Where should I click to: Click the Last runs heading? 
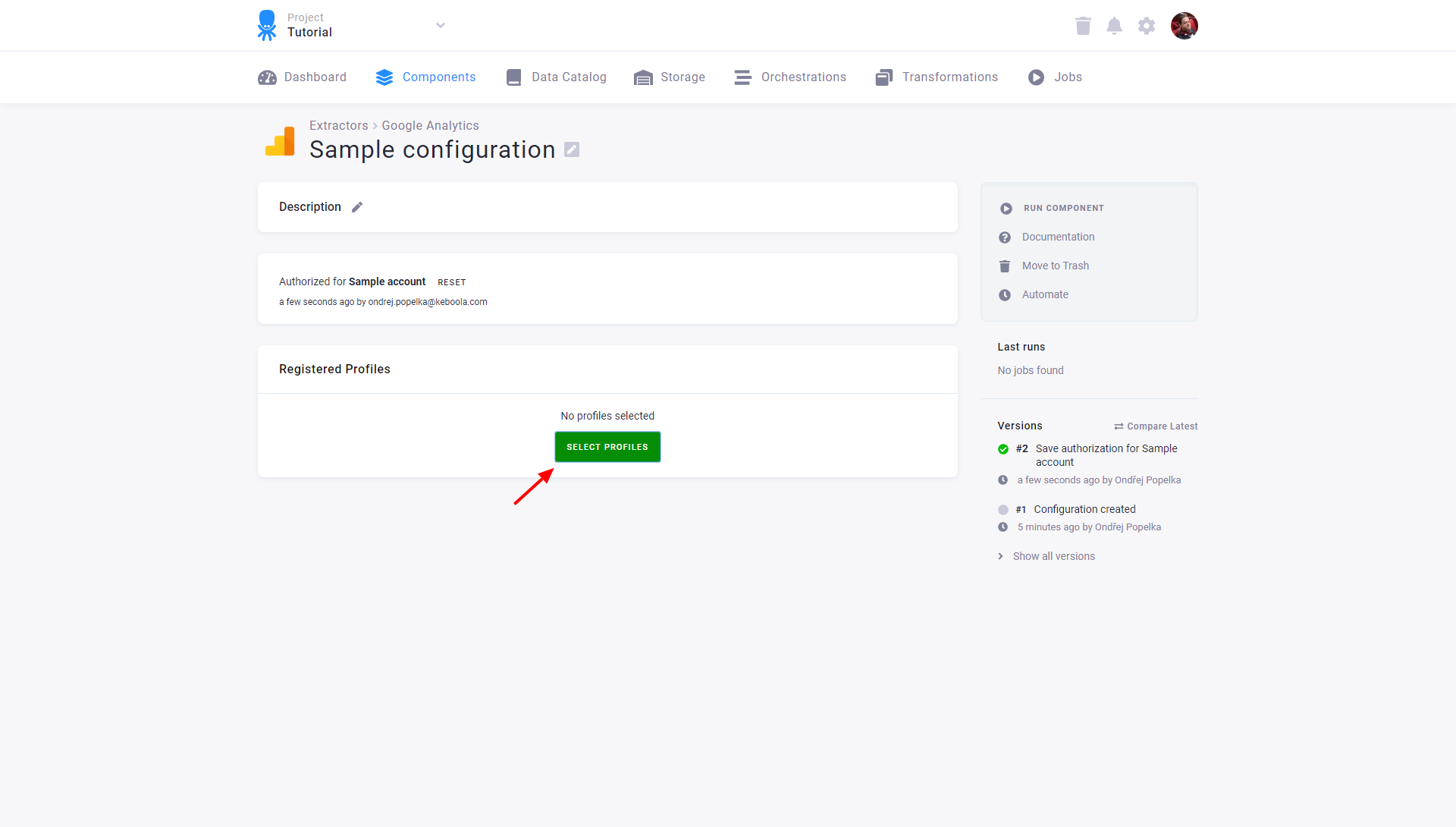coord(1021,347)
